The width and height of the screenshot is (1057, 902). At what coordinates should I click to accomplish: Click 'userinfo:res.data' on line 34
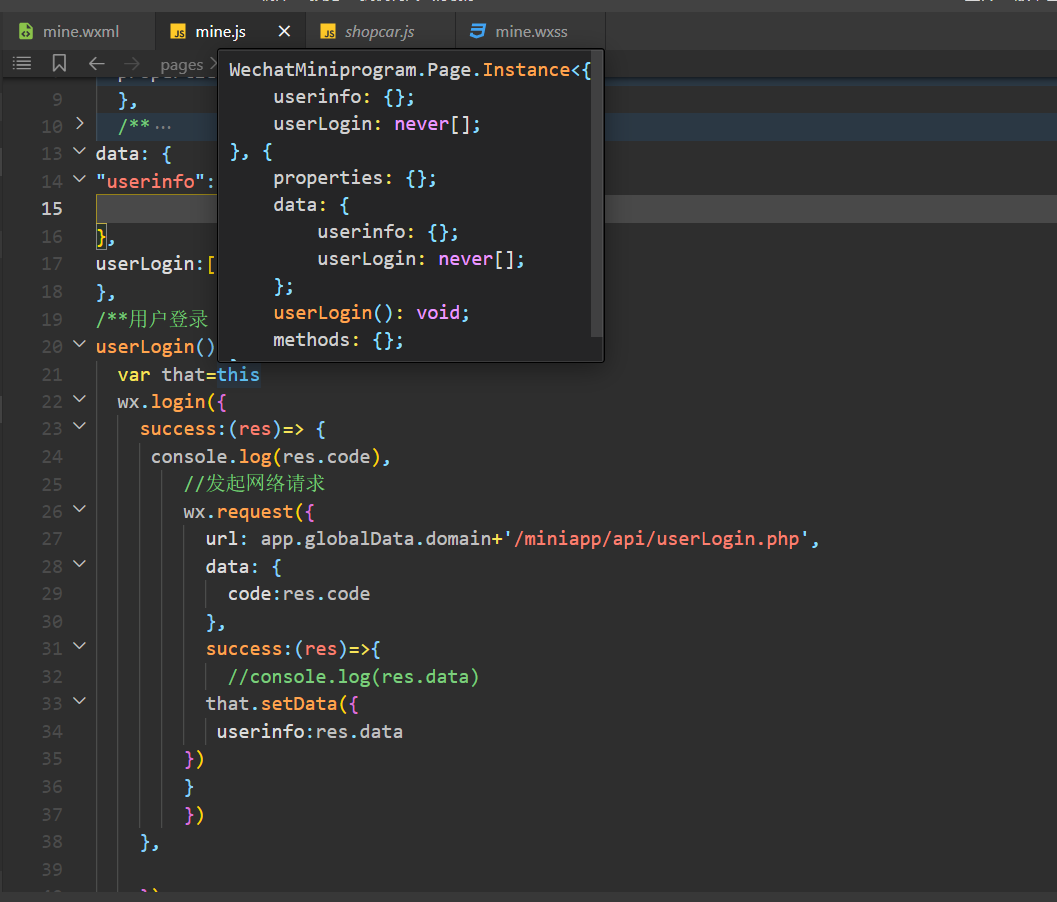[x=309, y=731]
